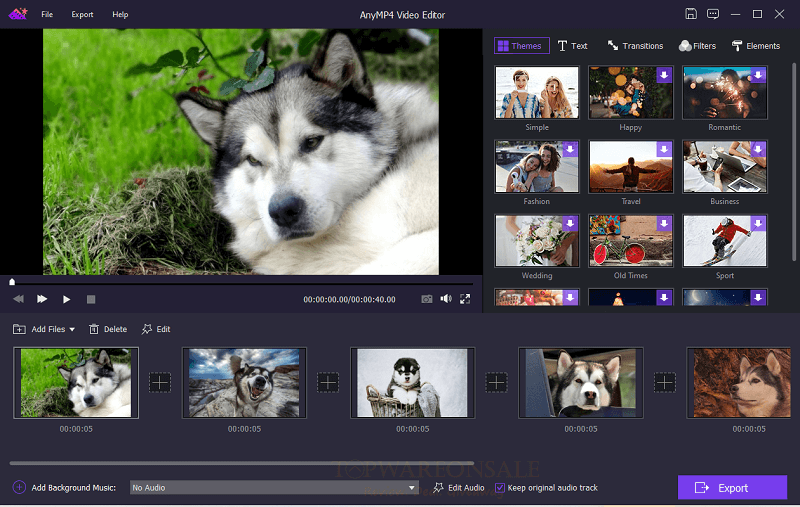Click the AnyMP4 app logo
Screen dimensions: 800x507
(x=18, y=14)
